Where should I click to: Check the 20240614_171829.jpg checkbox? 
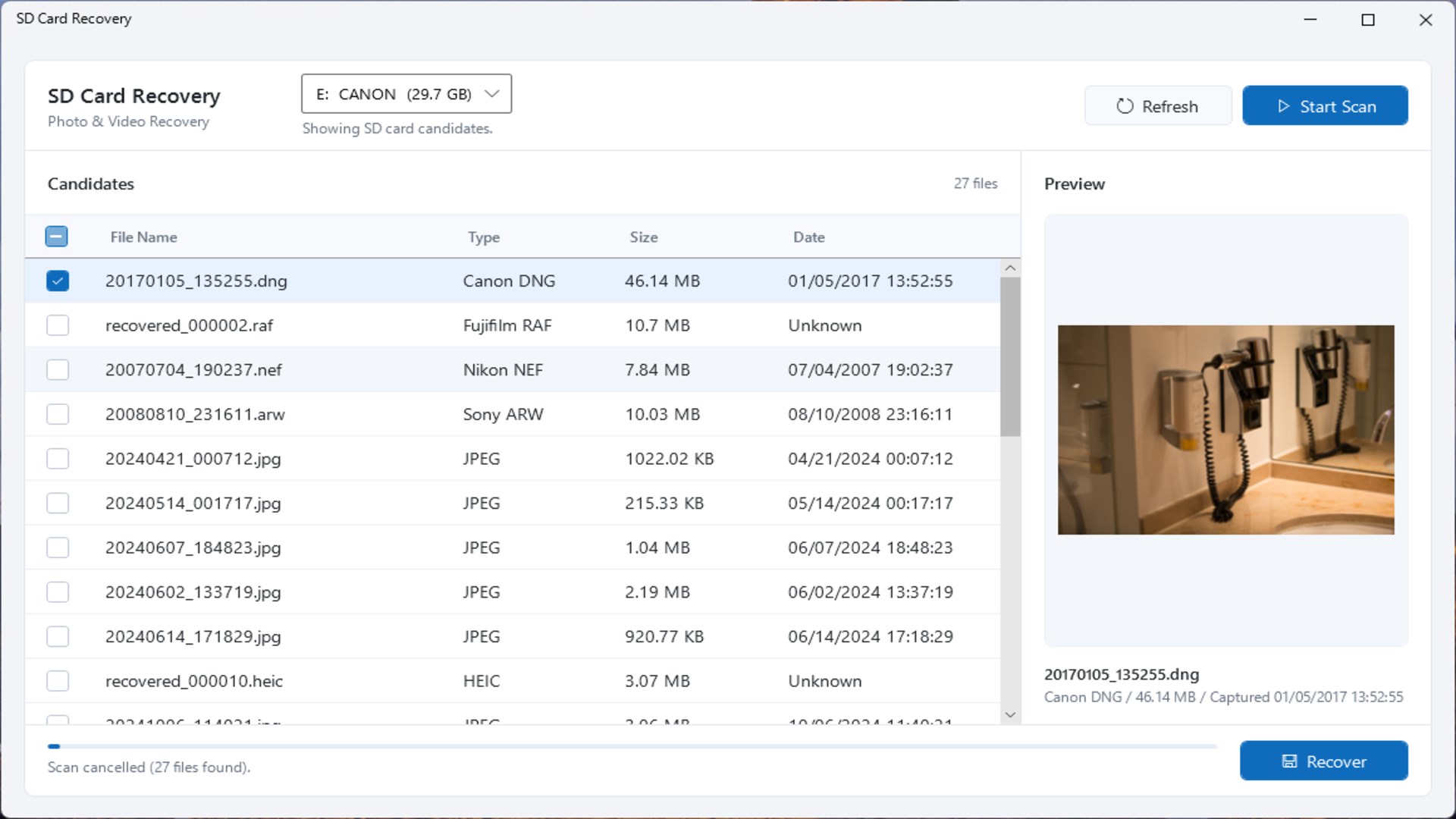pos(58,636)
